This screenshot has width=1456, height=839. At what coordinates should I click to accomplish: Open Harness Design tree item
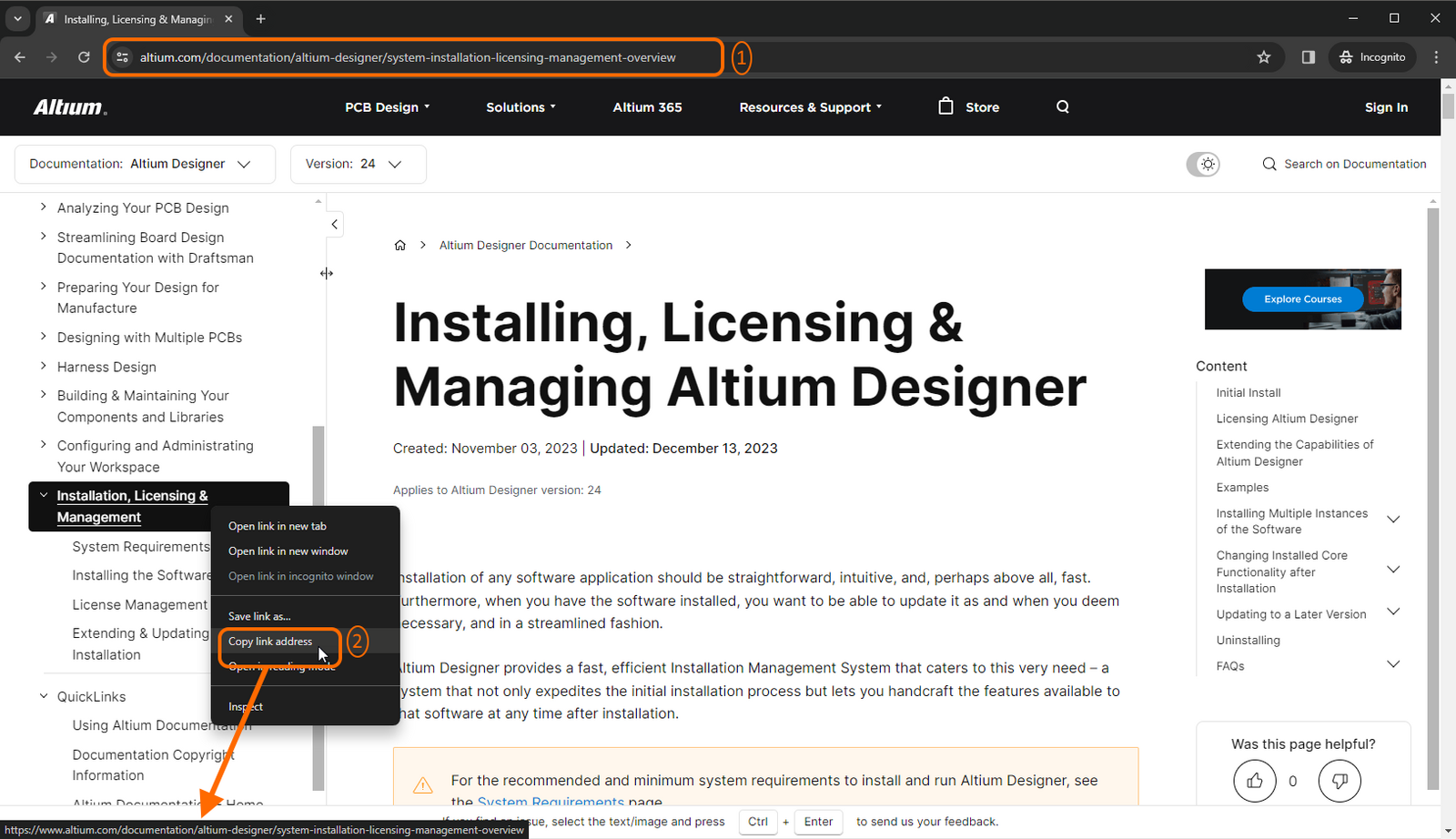(106, 367)
